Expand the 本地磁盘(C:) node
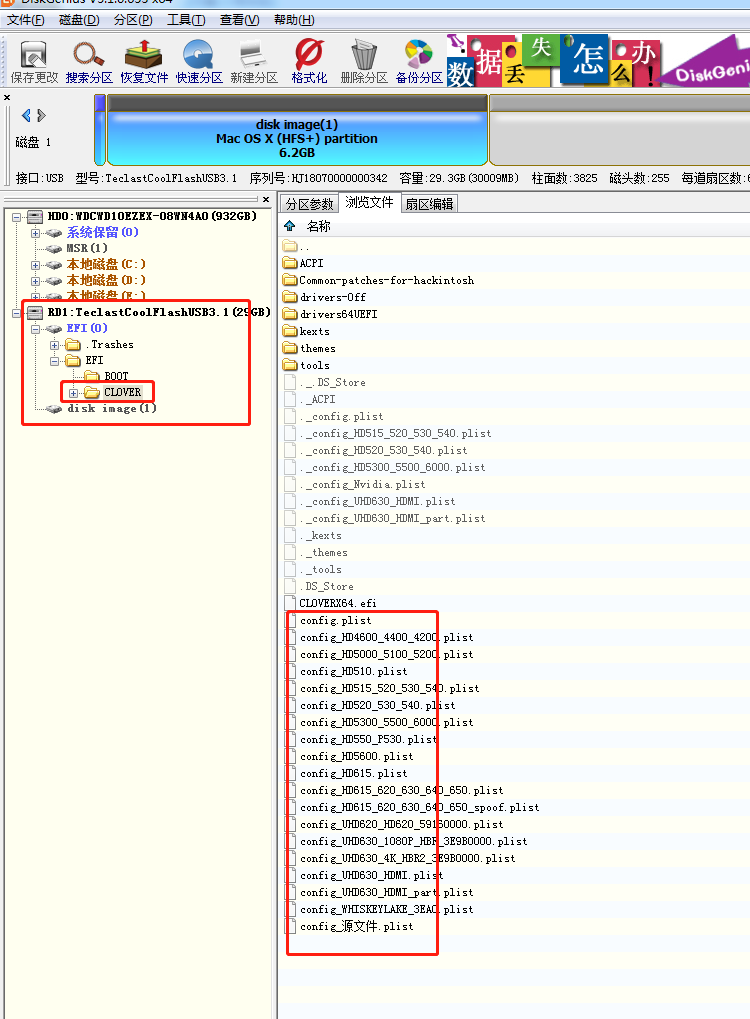Viewport: 750px width, 1019px height. click(35, 265)
